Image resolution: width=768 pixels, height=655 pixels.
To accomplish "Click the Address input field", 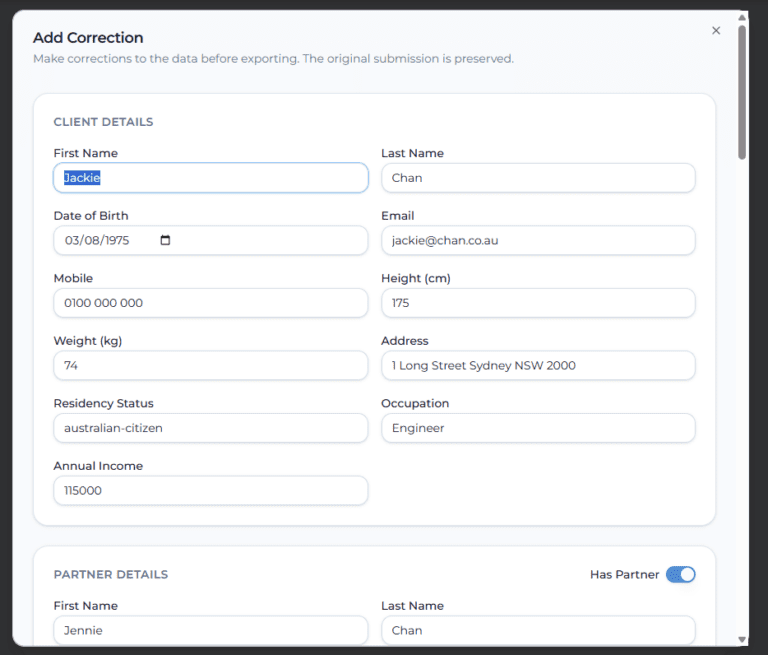I will pyautogui.click(x=538, y=366).
